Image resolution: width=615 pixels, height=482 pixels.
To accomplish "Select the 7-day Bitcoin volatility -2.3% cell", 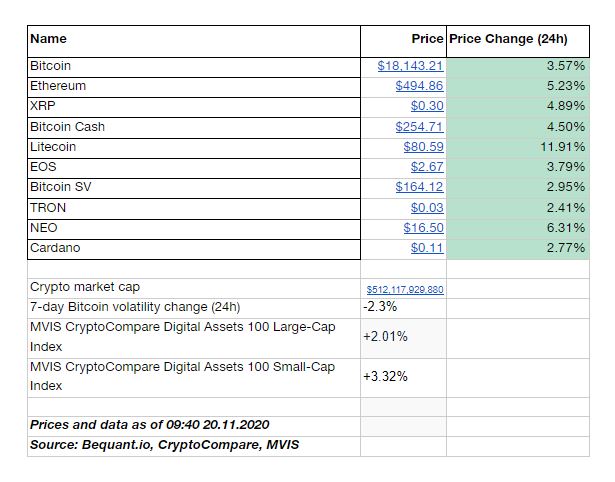I will pos(403,308).
